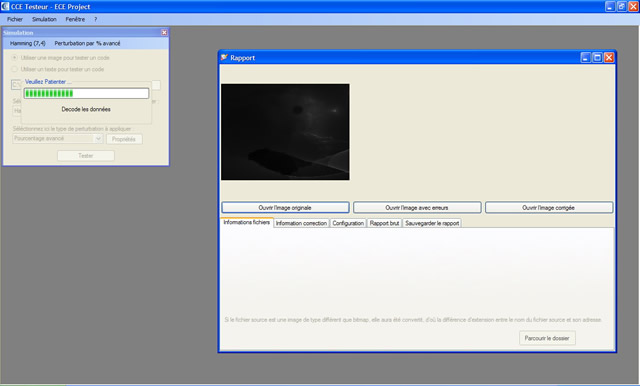Image resolution: width=640 pixels, height=386 pixels.
Task: Open the Fenêtre menu
Action: [x=75, y=19]
